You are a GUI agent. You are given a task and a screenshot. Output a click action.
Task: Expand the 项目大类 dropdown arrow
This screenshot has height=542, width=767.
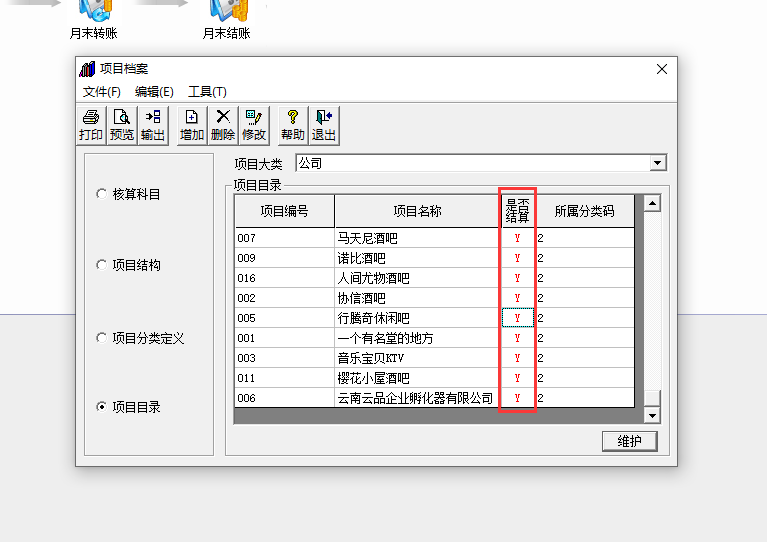click(x=658, y=163)
